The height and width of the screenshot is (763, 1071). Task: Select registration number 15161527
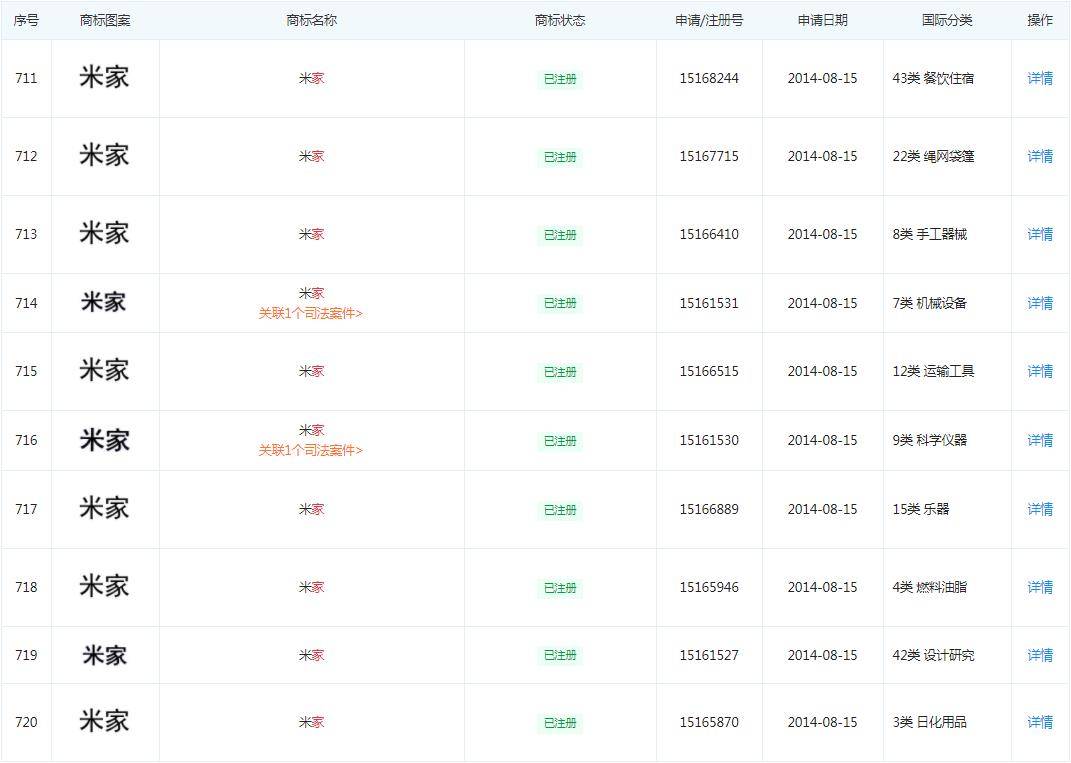pos(709,656)
